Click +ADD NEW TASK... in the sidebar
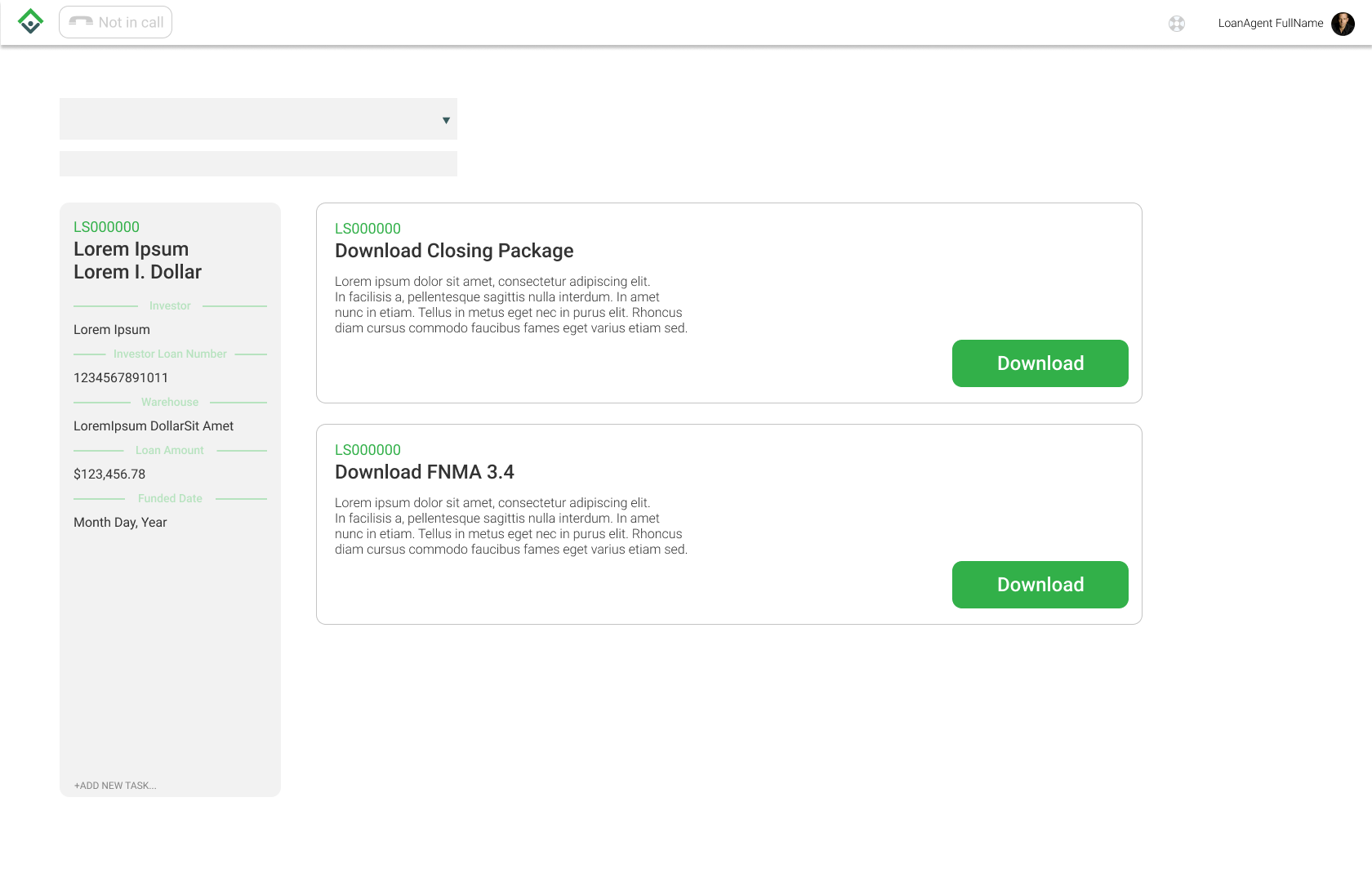Viewport: 1372px width, 882px height. click(x=115, y=786)
